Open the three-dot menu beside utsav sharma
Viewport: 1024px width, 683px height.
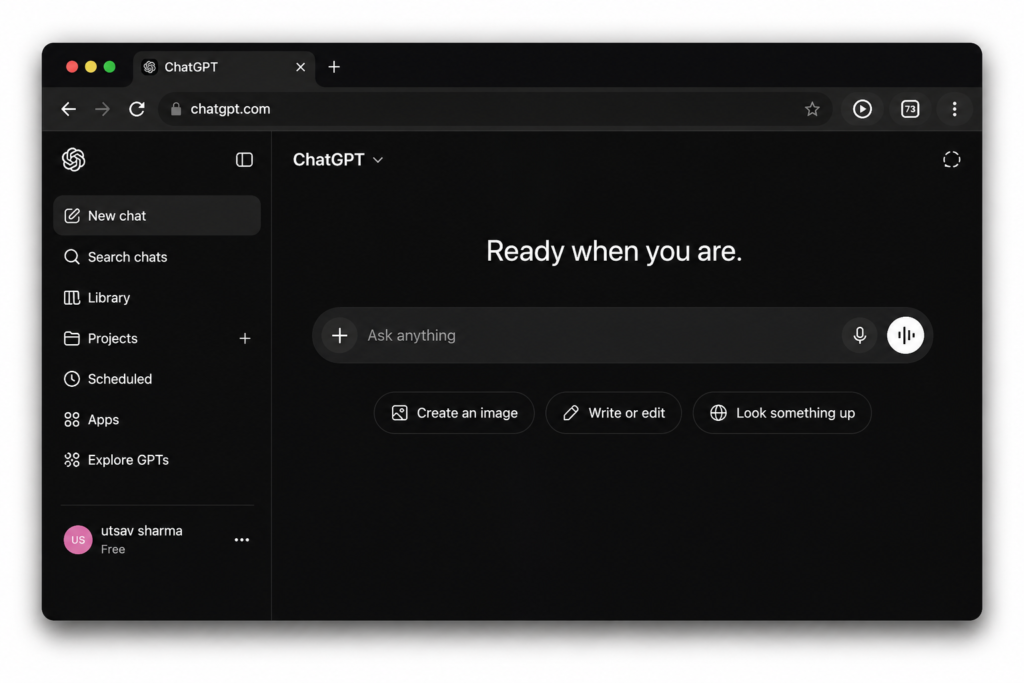coord(242,539)
